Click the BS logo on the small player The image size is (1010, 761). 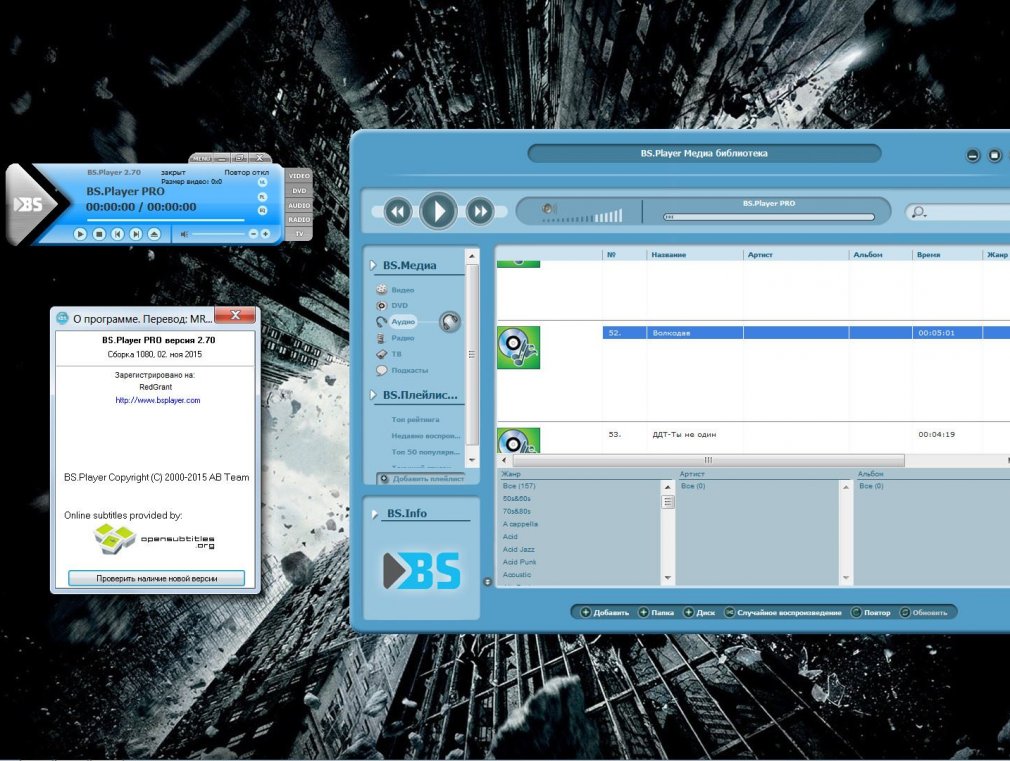[x=28, y=204]
